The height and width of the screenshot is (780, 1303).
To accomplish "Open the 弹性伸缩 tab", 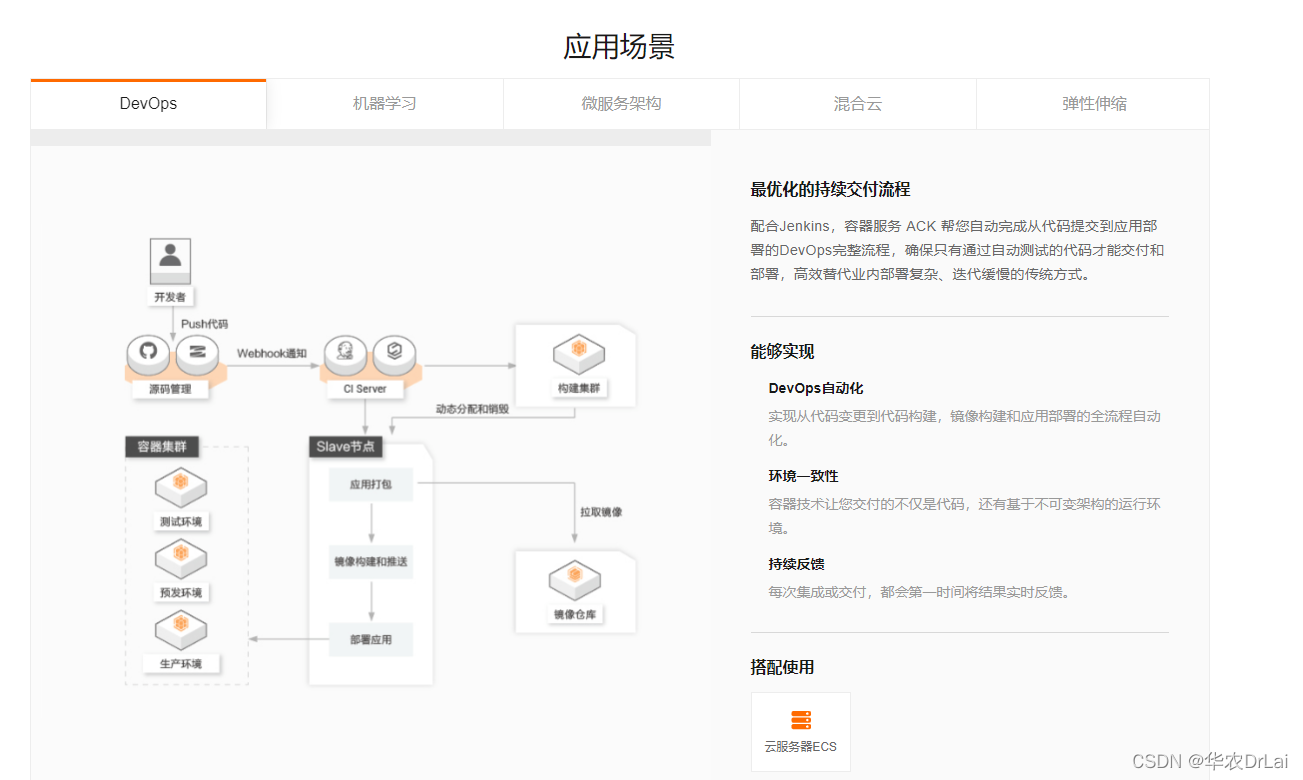I will tap(1093, 104).
